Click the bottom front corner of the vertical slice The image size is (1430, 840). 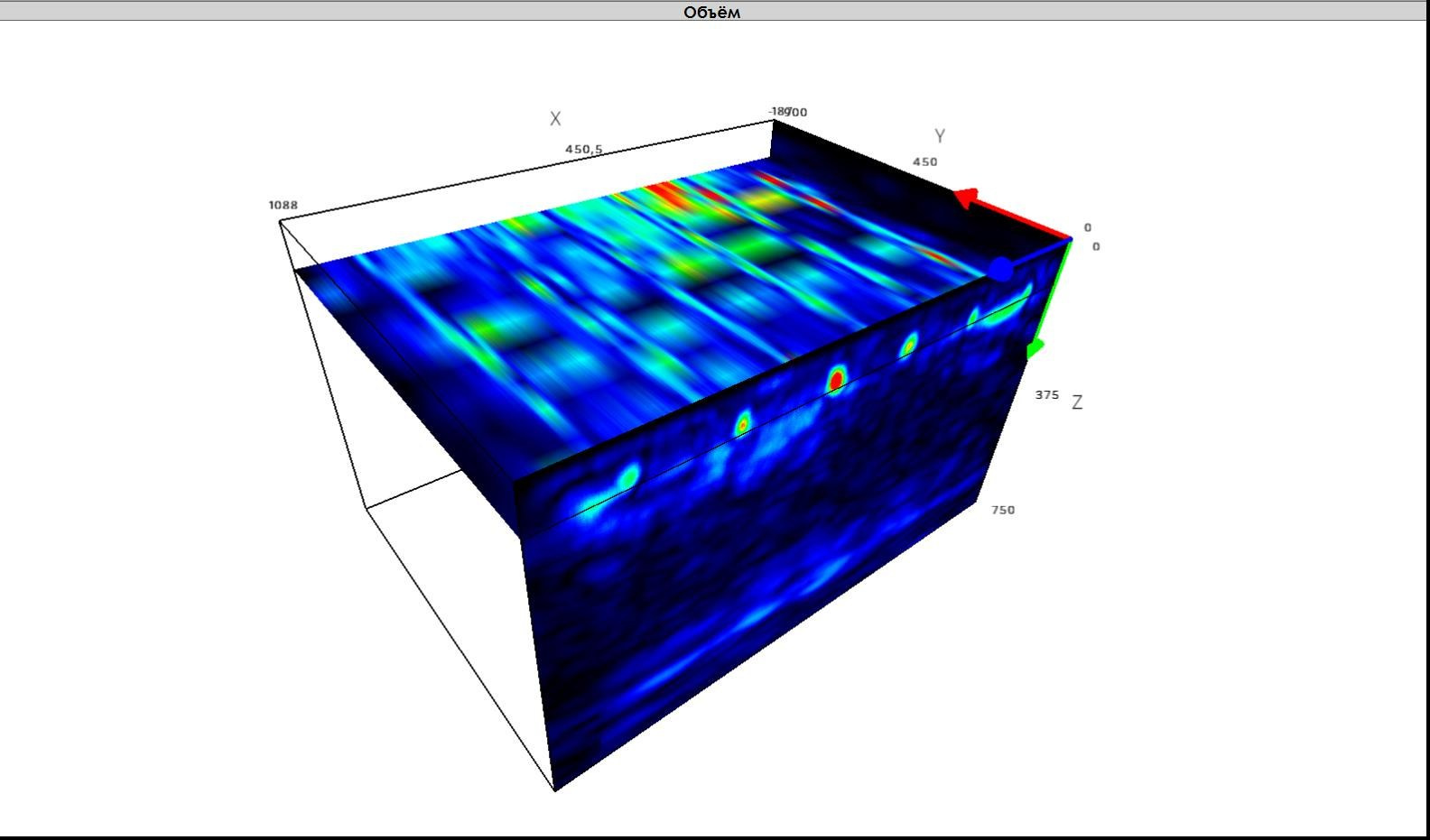pyautogui.click(x=554, y=789)
